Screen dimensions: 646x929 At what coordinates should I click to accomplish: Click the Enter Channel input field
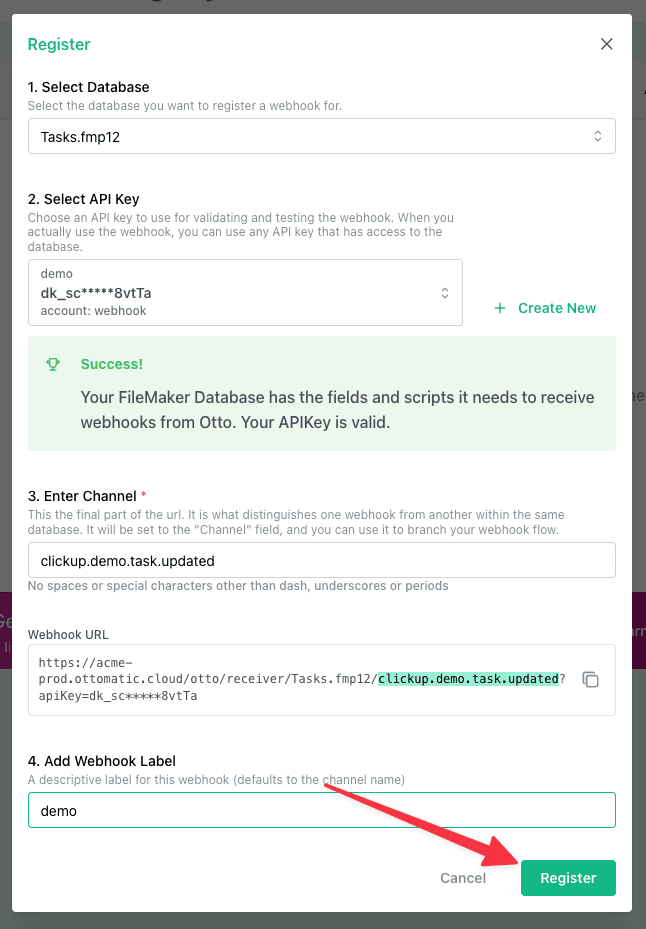pyautogui.click(x=321, y=559)
